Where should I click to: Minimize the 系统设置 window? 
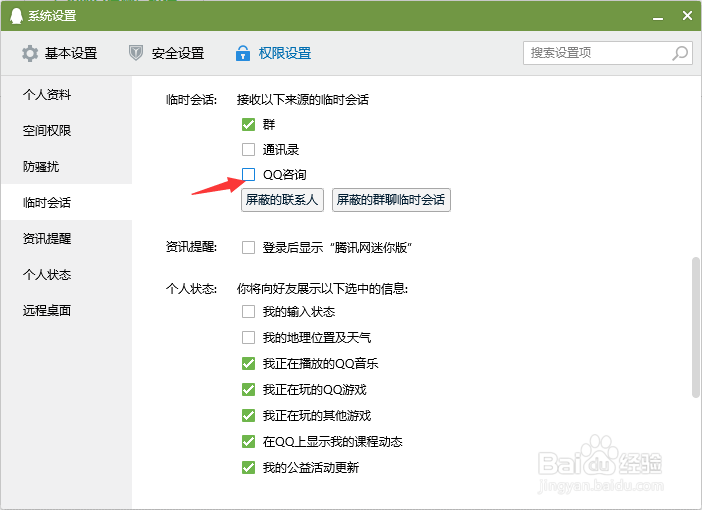658,18
